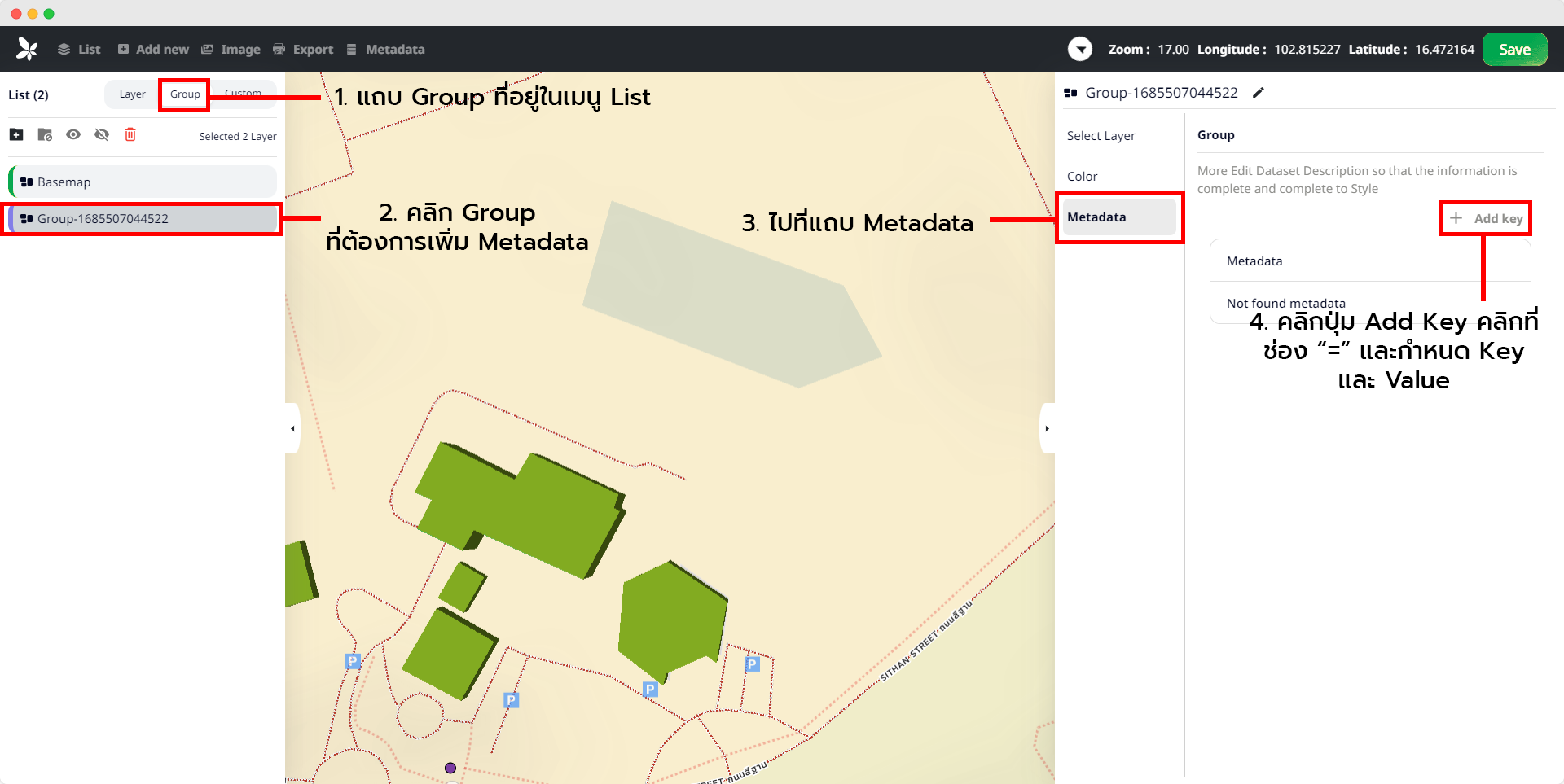Click the Metadata card header
Viewport: 1564px width, 784px height.
1370,261
